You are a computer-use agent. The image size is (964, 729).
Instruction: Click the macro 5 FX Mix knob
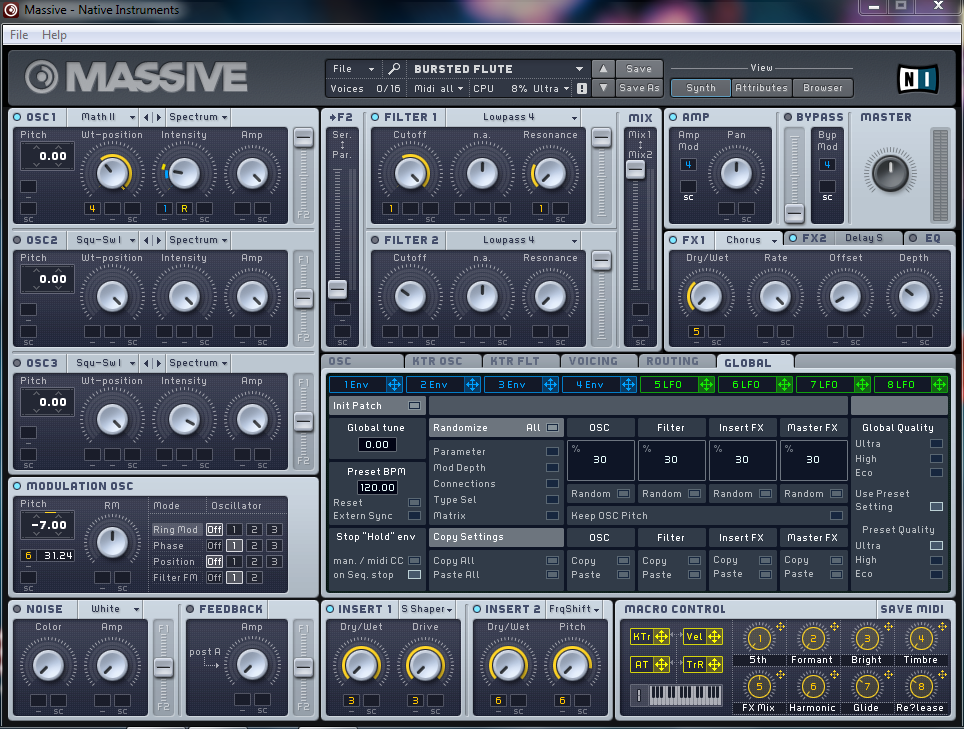click(759, 686)
